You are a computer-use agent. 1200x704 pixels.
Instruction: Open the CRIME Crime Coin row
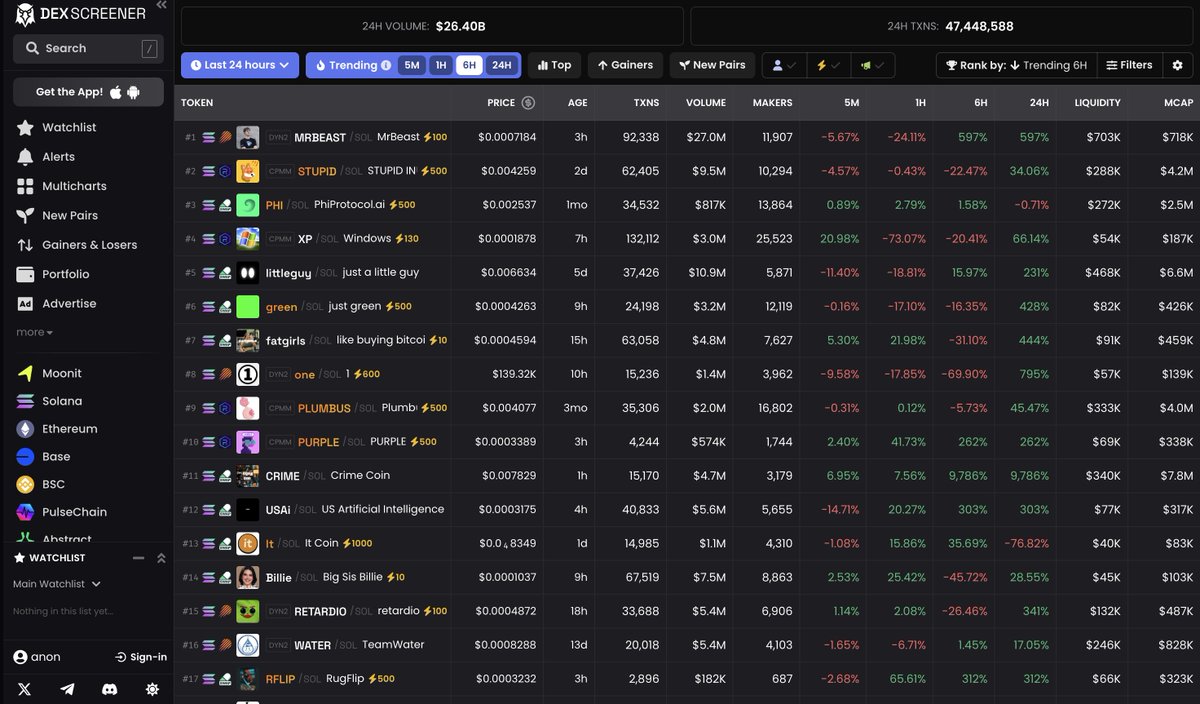[687, 476]
